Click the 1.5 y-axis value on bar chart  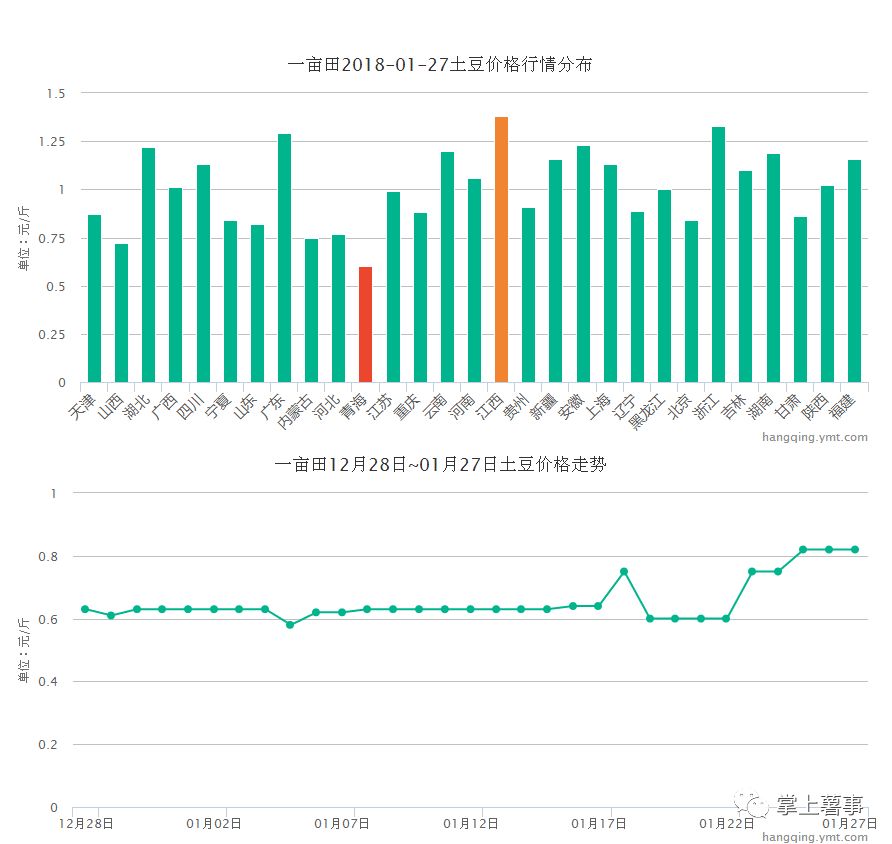[x=56, y=93]
